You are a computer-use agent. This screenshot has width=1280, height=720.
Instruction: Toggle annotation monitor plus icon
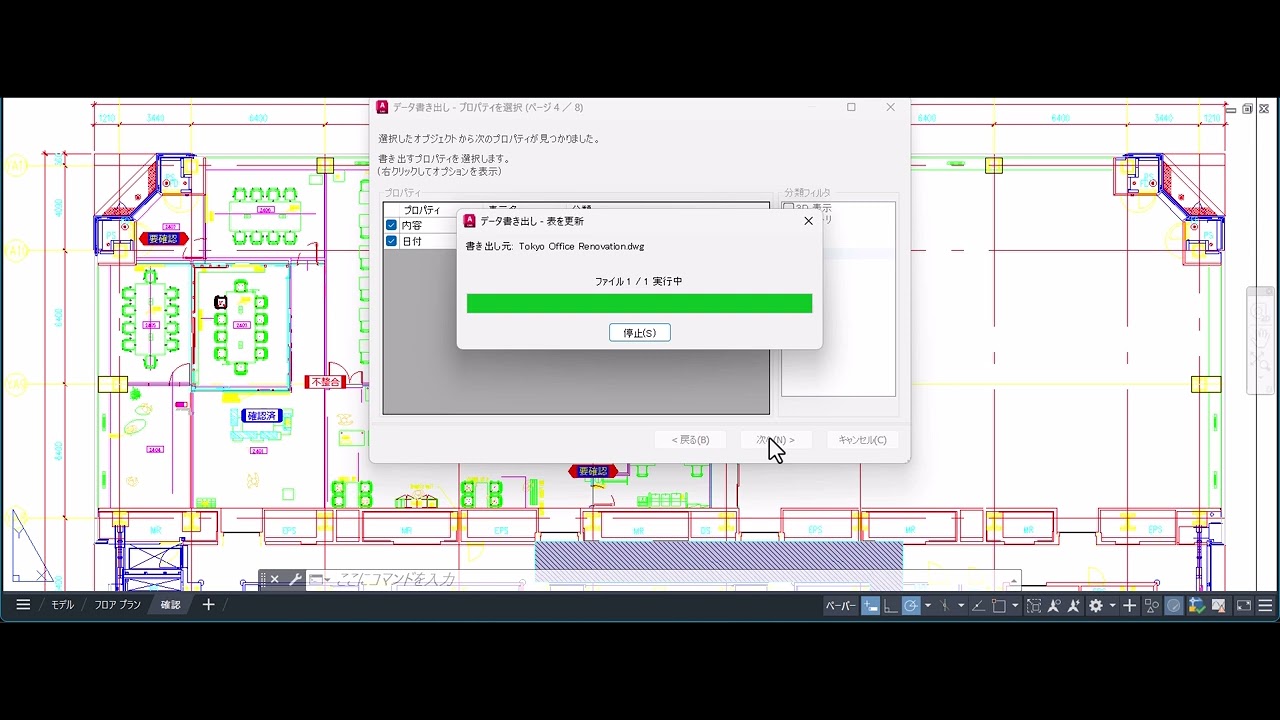[1129, 606]
